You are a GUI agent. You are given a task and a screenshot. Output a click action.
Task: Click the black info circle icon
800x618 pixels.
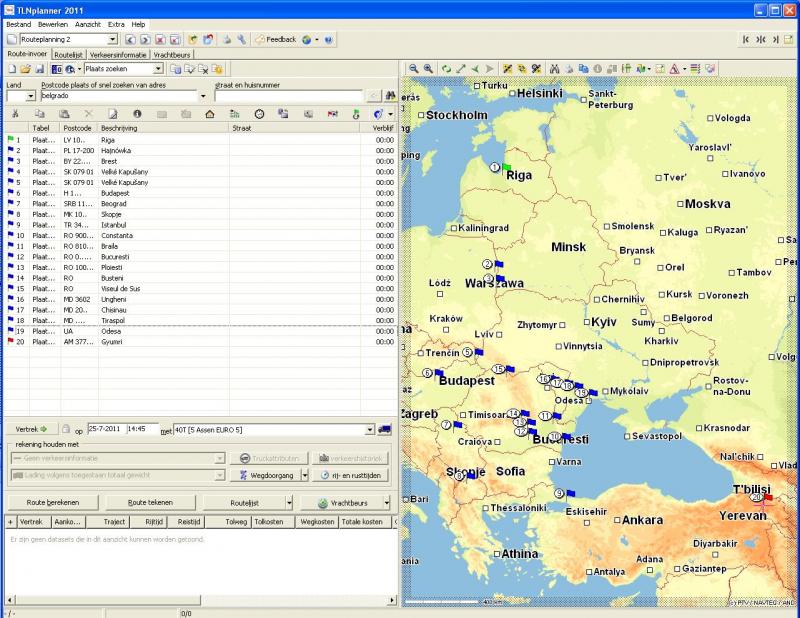point(137,114)
